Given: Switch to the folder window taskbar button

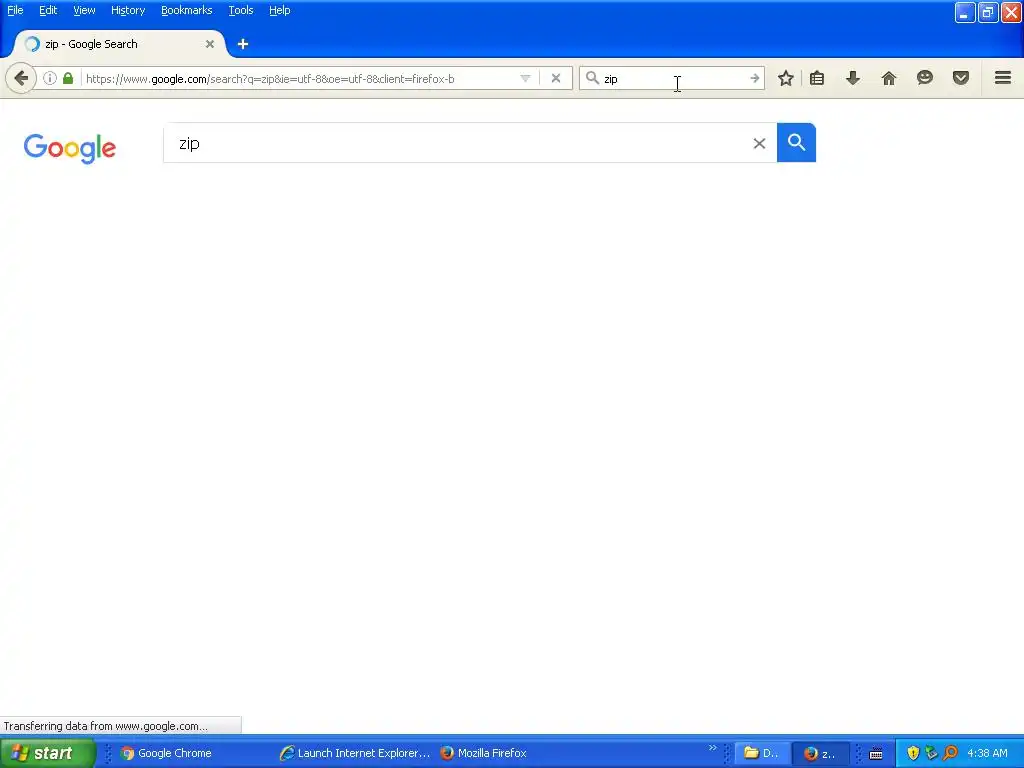Looking at the screenshot, I should tap(761, 753).
